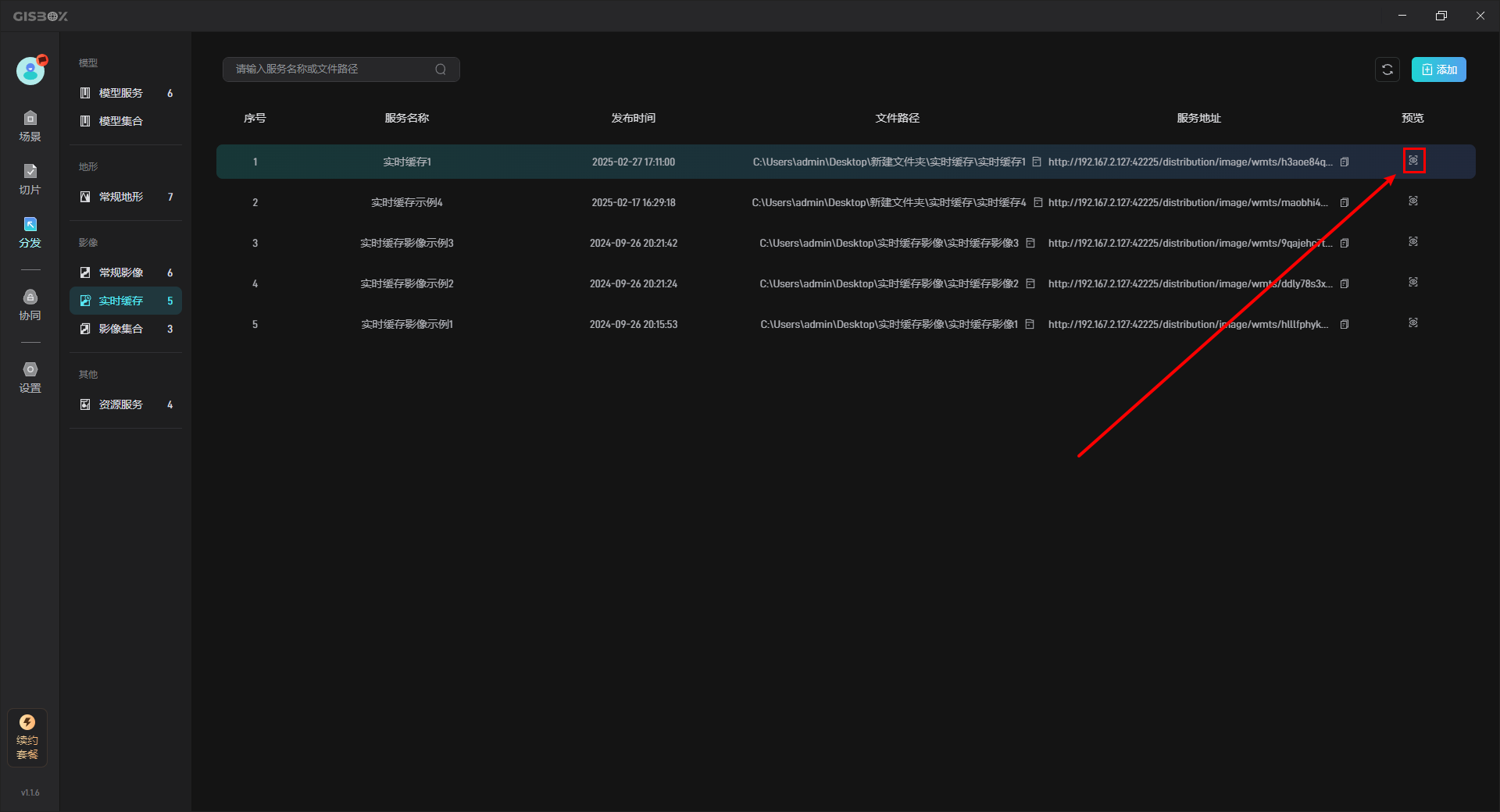Click the 添加 add button
Screen dimensions: 1500x812
pos(1438,69)
